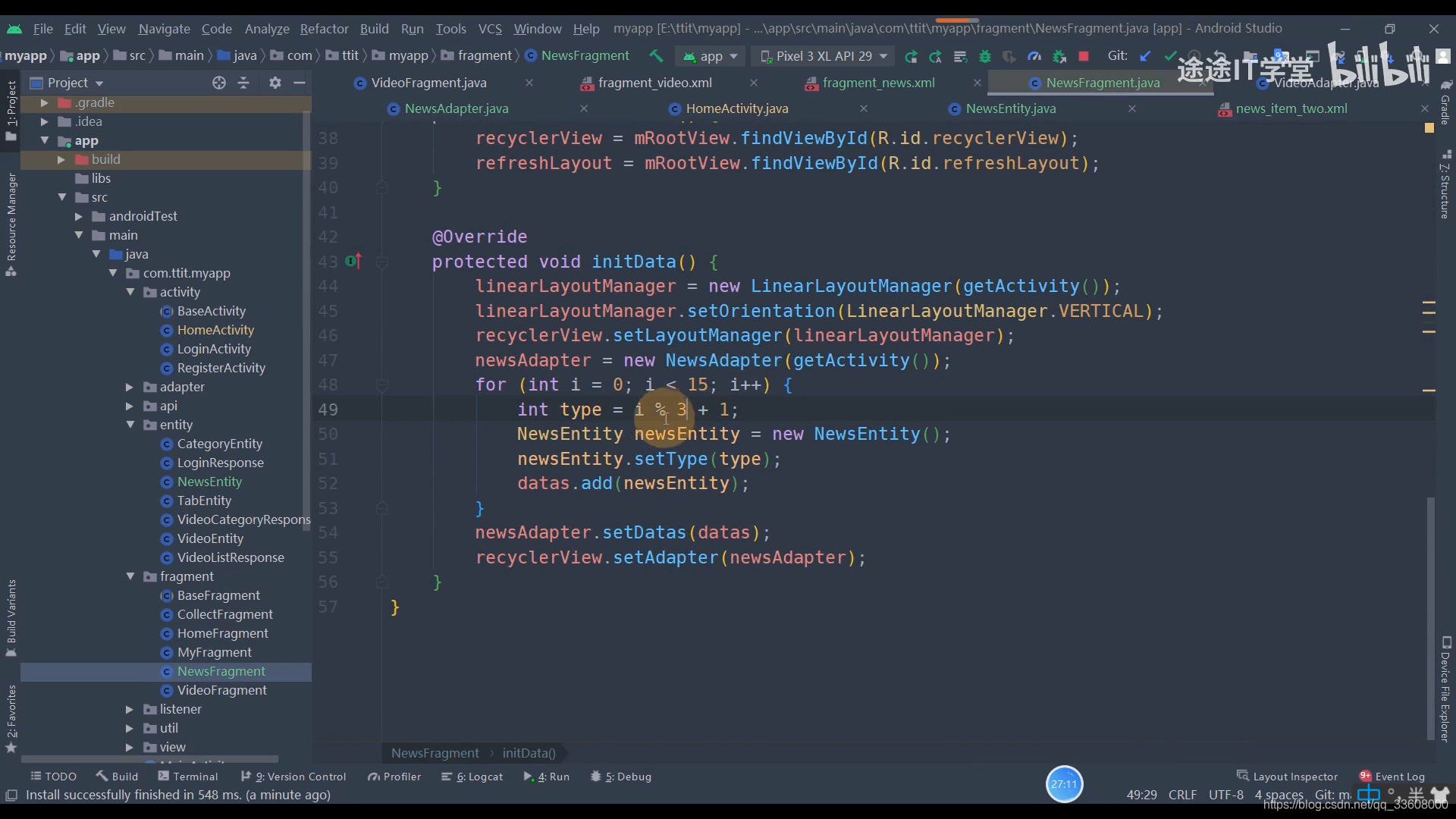Image resolution: width=1456 pixels, height=819 pixels.
Task: Open the 6: Logcat tool window
Action: [x=472, y=777]
